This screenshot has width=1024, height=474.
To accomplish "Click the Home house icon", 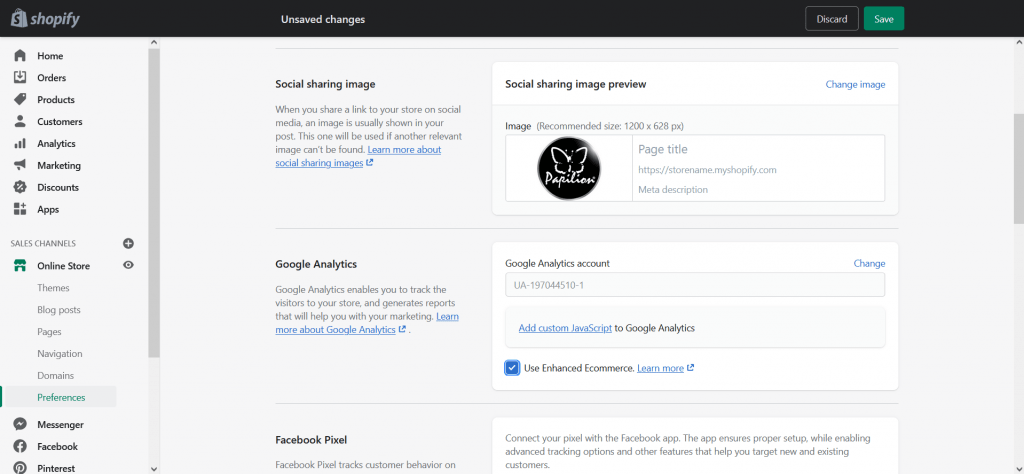I will pyautogui.click(x=20, y=55).
